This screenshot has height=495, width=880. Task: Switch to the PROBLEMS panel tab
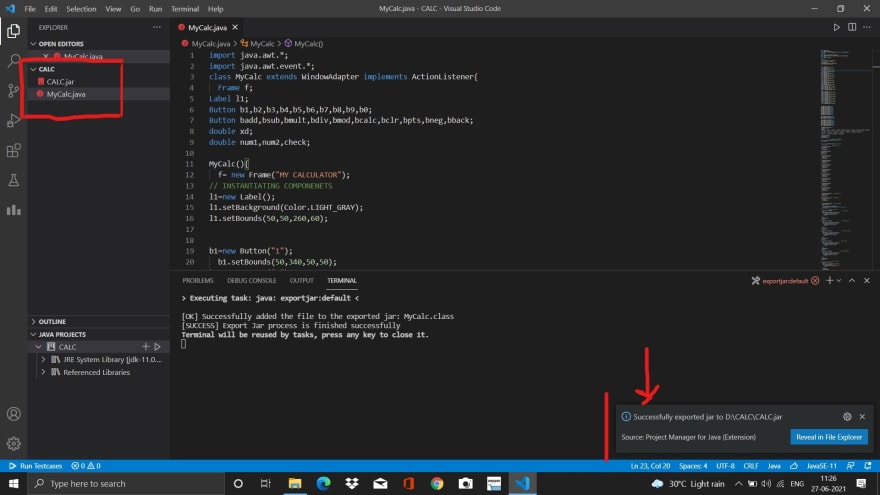pos(198,281)
